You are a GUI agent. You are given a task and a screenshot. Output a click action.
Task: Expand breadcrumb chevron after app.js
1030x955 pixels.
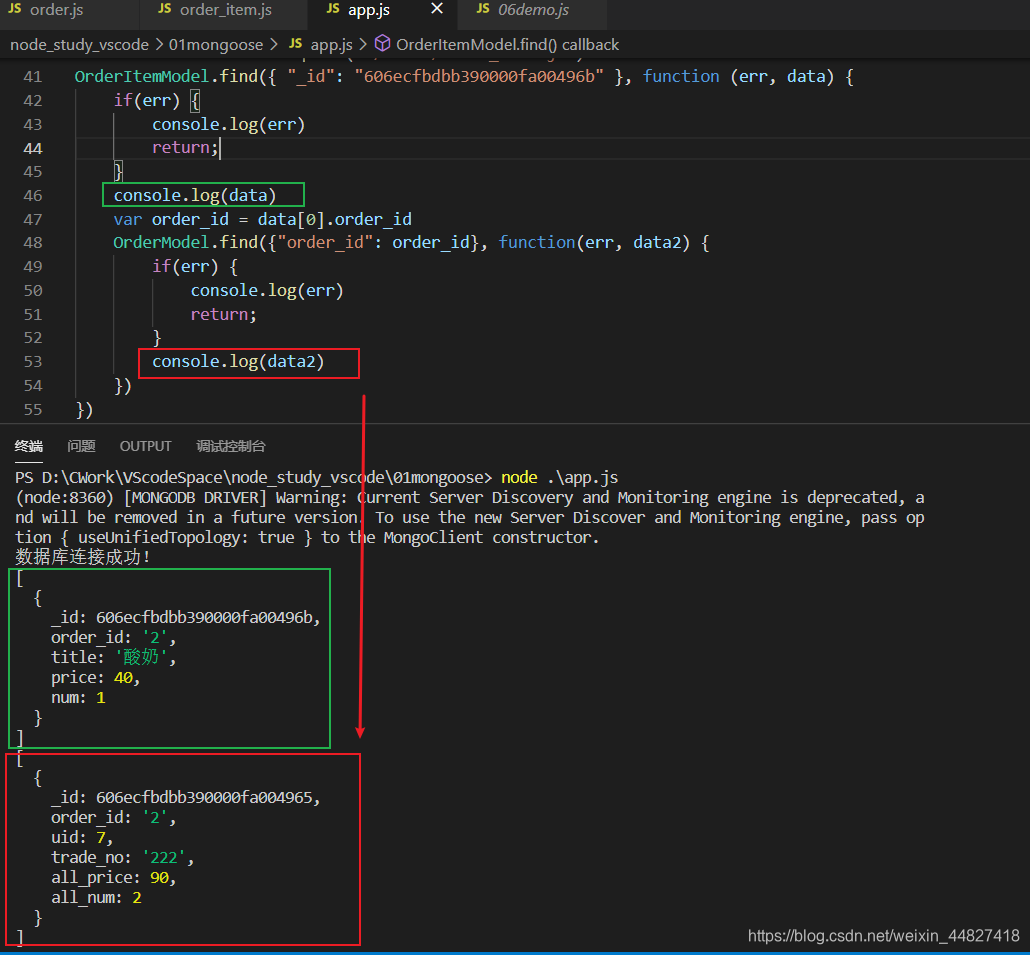363,44
